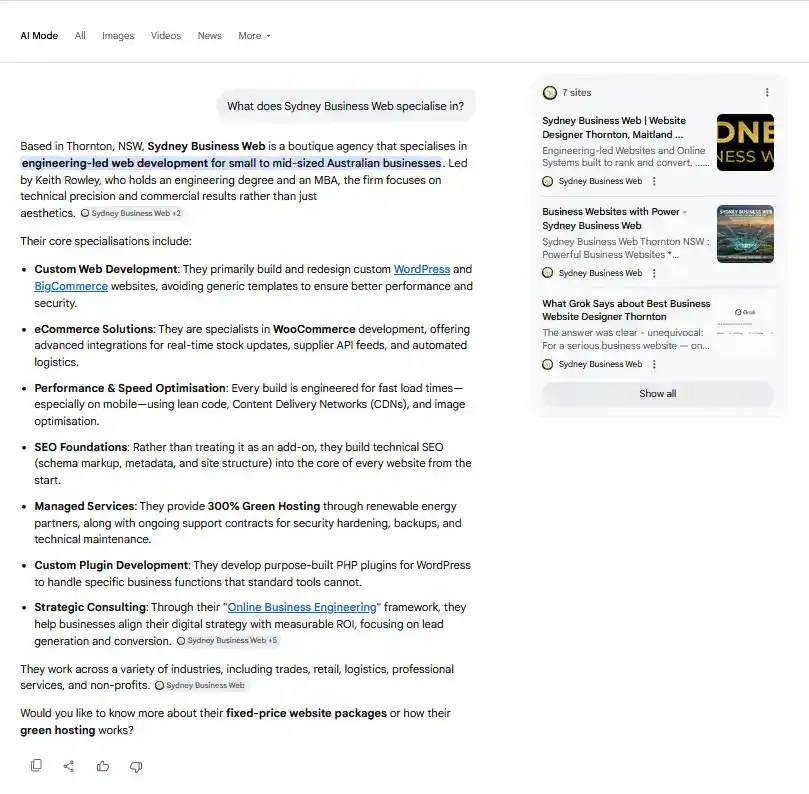Expand the Sydney Business Web +5 citation chip
The height and width of the screenshot is (794, 809).
coord(227,640)
